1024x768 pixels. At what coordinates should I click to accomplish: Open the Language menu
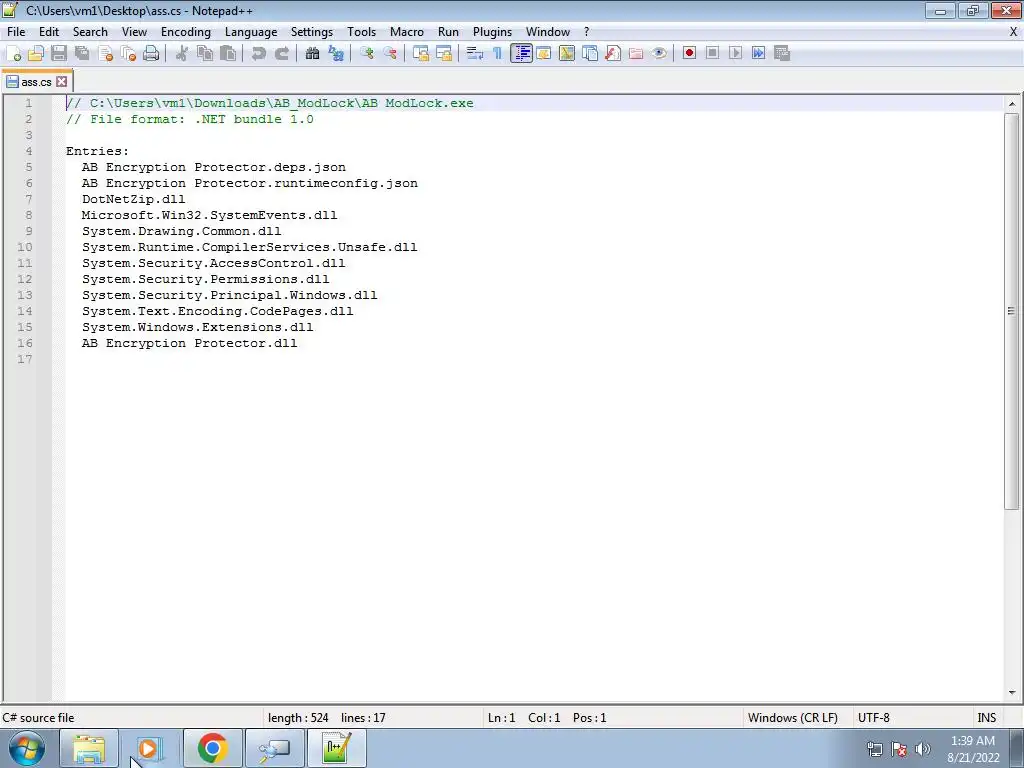point(251,32)
